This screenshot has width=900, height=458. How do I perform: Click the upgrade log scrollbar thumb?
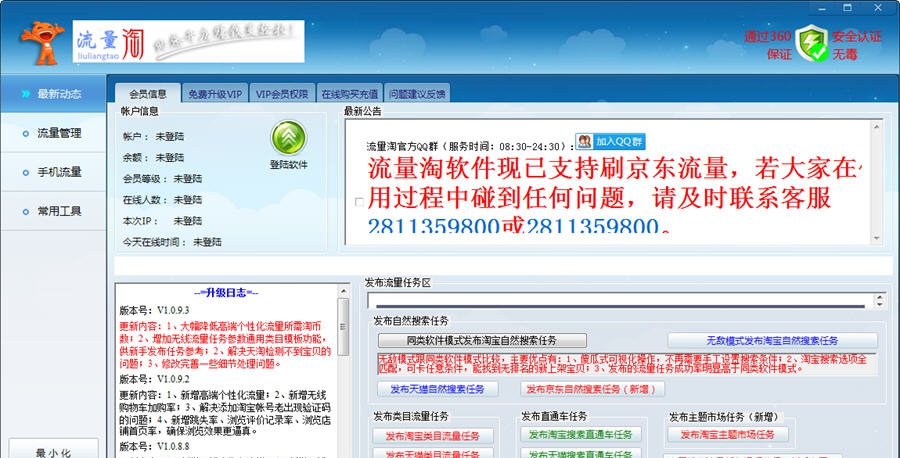click(x=343, y=326)
